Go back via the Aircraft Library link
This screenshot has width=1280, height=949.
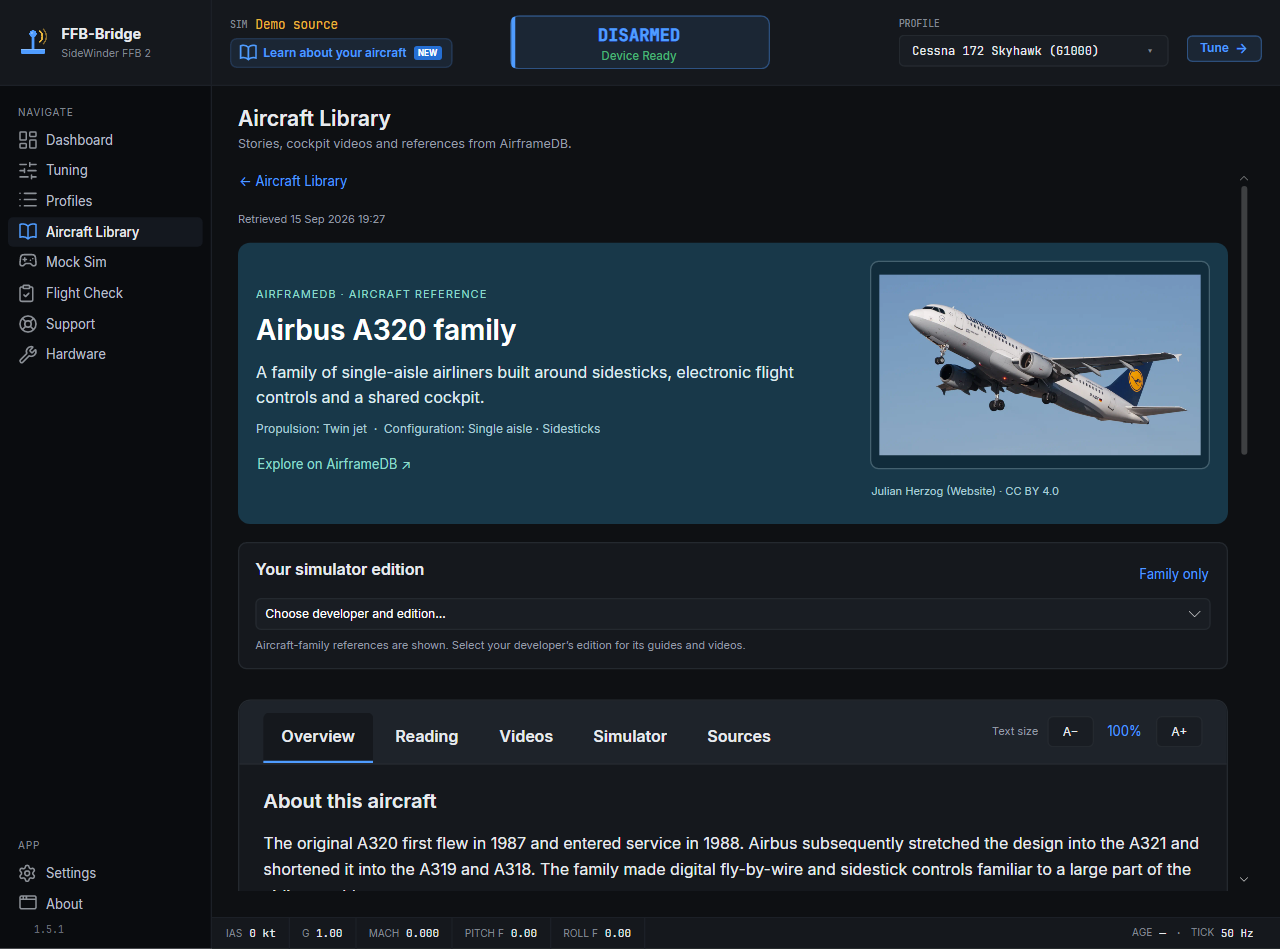click(x=293, y=181)
